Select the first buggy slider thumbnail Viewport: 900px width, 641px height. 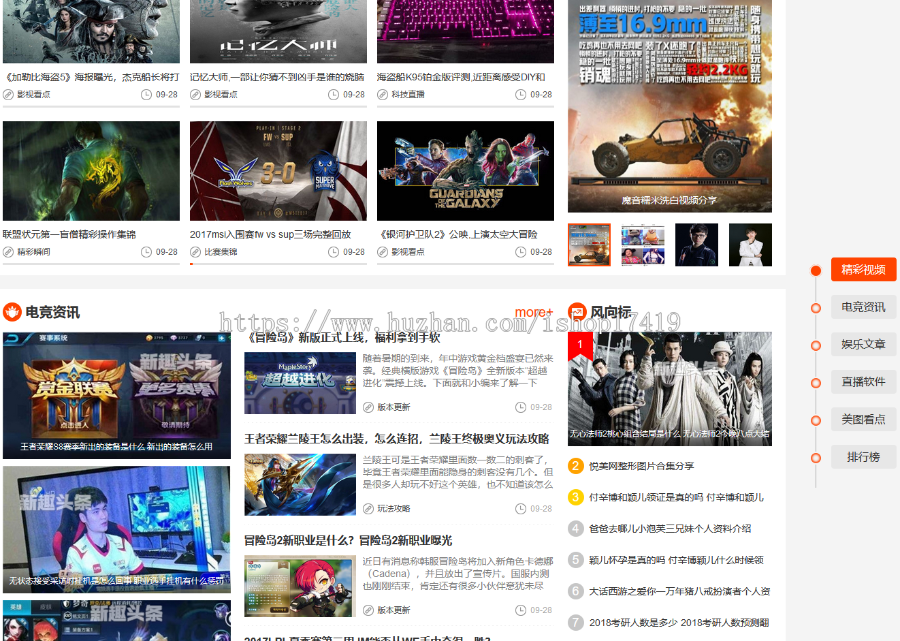pos(589,245)
